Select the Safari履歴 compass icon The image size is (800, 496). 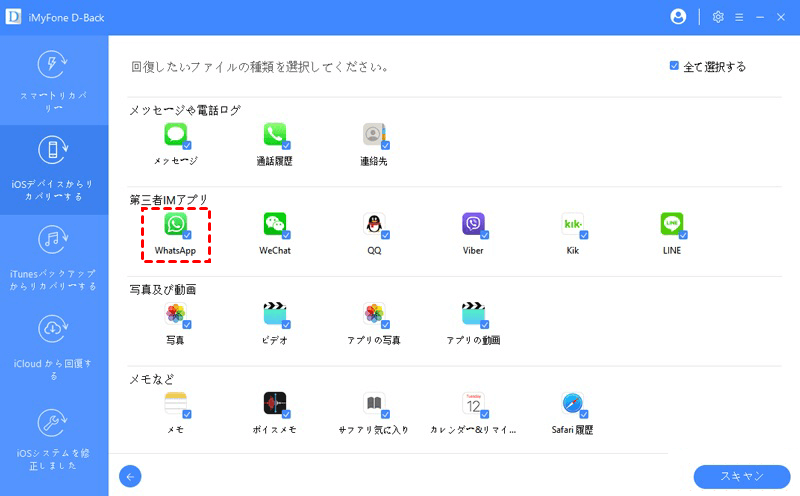[572, 403]
